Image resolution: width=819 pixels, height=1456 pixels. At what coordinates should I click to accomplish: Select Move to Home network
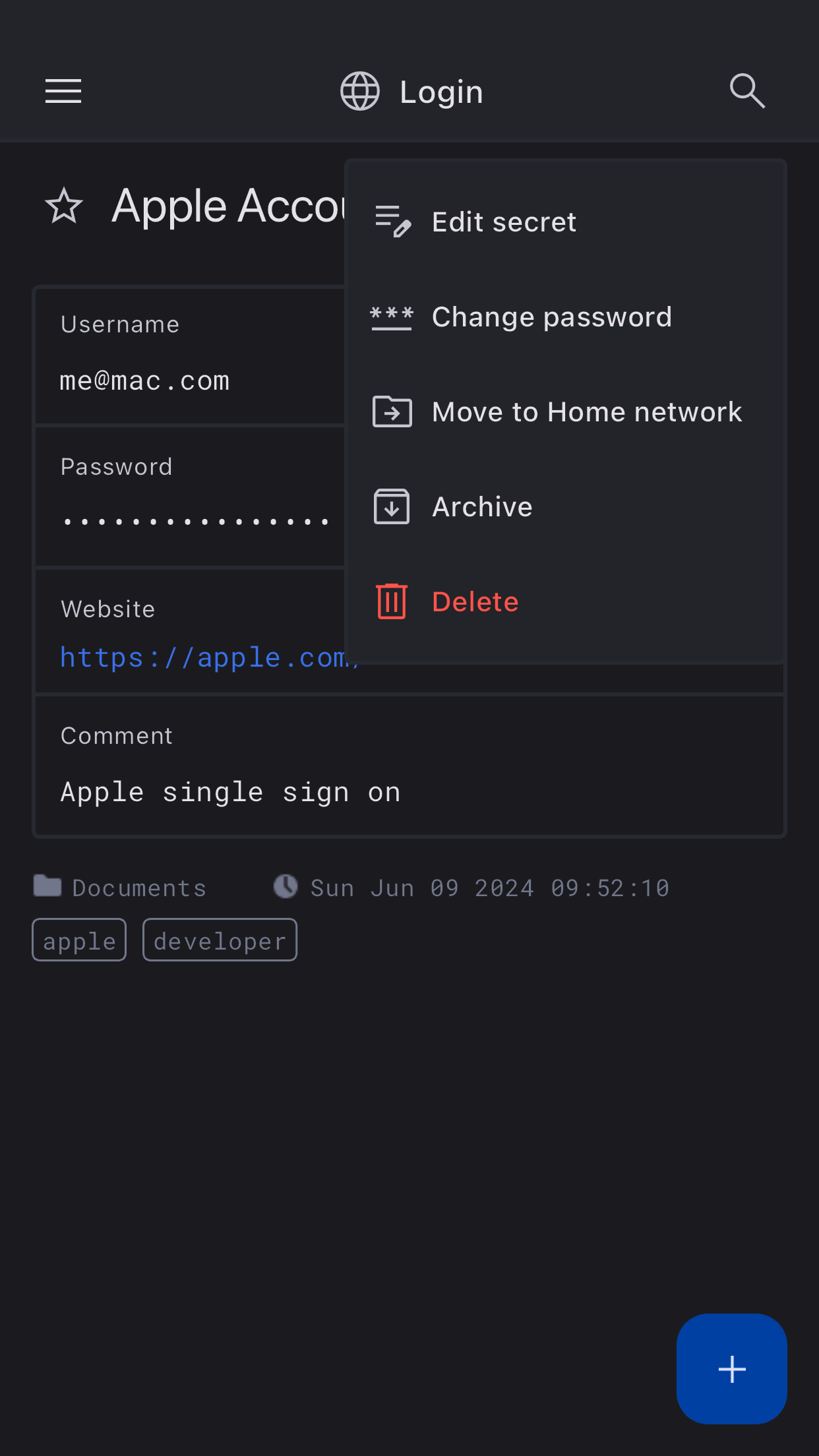coord(586,412)
